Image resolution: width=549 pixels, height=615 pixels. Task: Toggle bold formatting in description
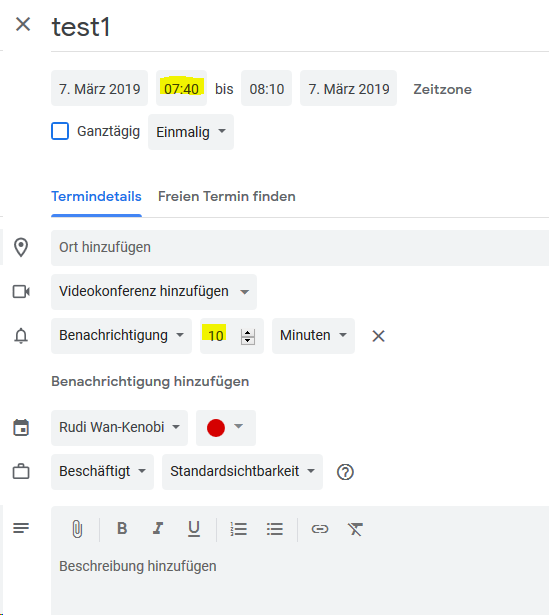[122, 529]
